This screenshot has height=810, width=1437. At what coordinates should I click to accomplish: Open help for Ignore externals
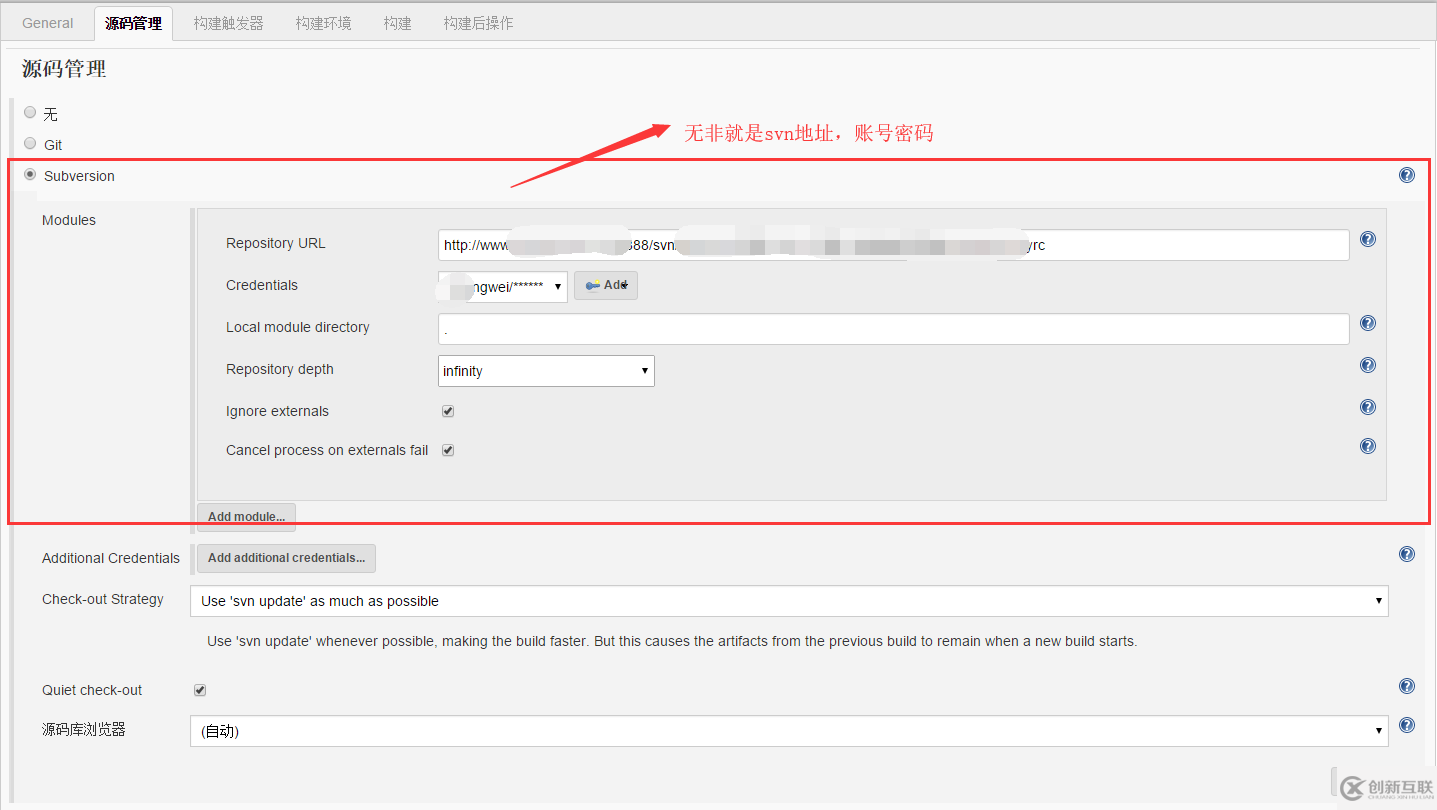[x=1368, y=407]
